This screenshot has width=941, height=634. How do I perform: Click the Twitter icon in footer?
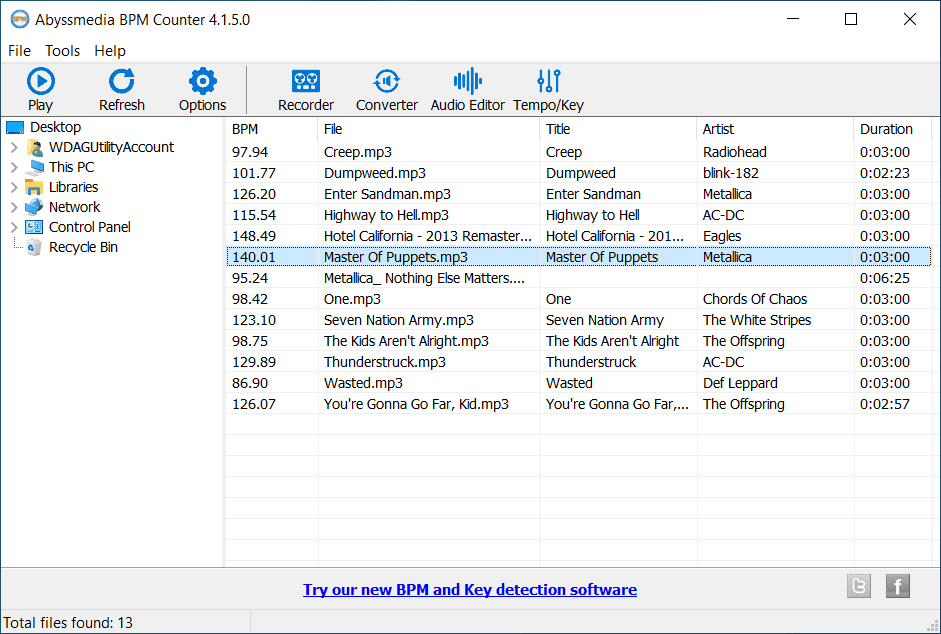pos(859,586)
